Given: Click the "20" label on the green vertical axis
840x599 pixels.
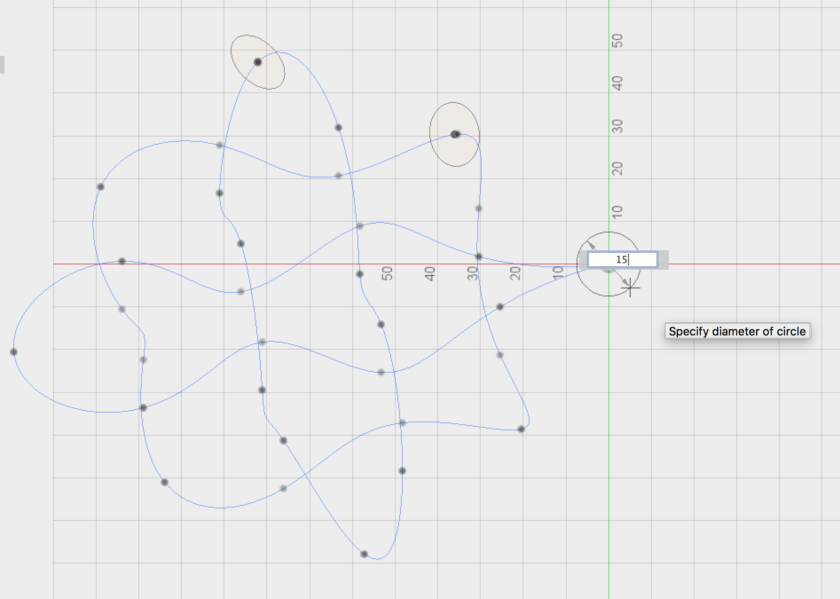Looking at the screenshot, I should point(617,169).
